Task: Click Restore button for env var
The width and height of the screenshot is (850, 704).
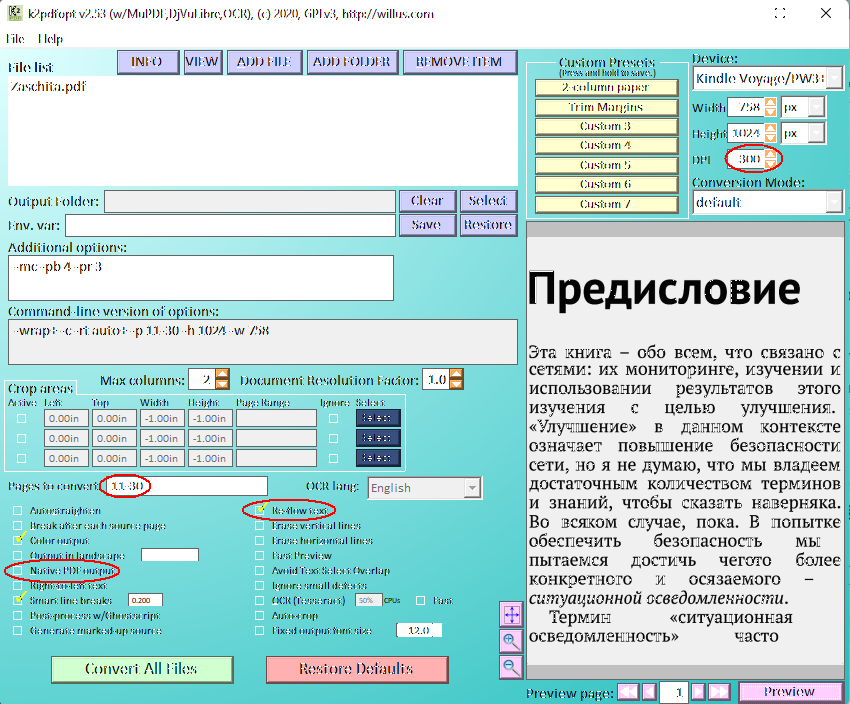Action: point(488,225)
